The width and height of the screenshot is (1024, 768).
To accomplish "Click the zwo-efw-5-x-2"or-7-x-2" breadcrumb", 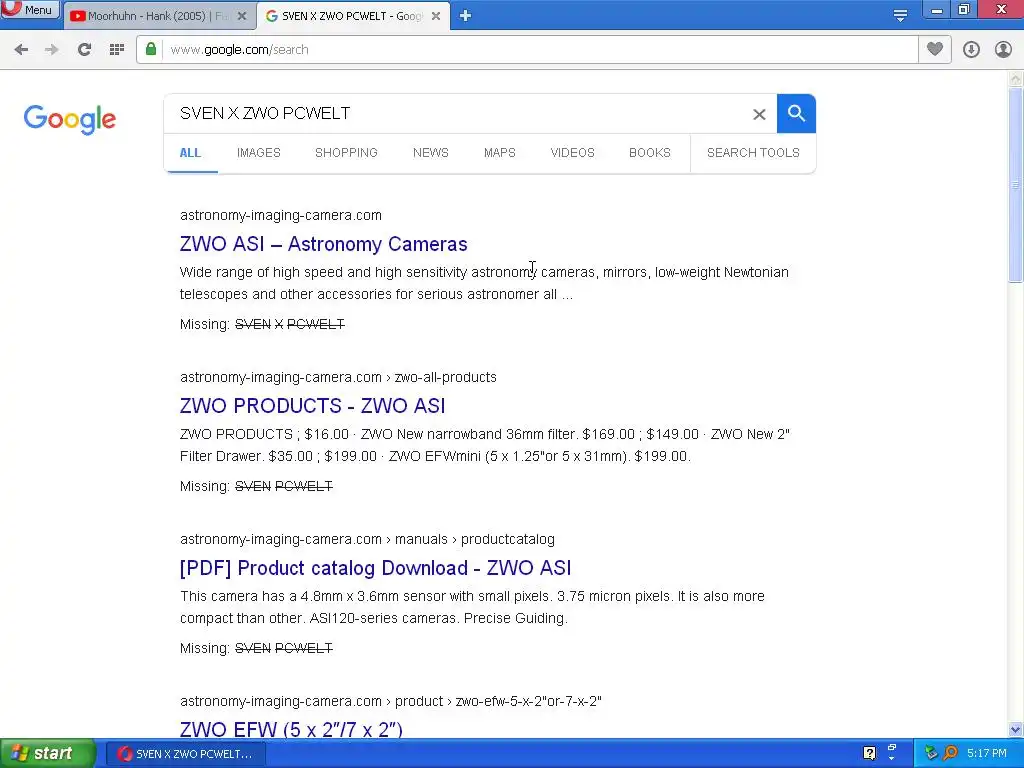I will pyautogui.click(x=528, y=701).
